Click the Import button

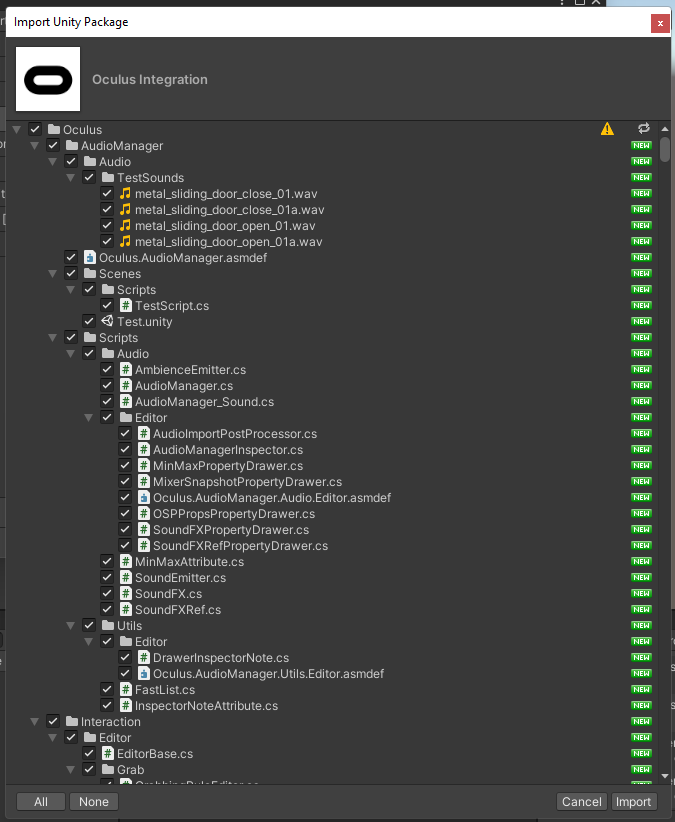pos(634,802)
